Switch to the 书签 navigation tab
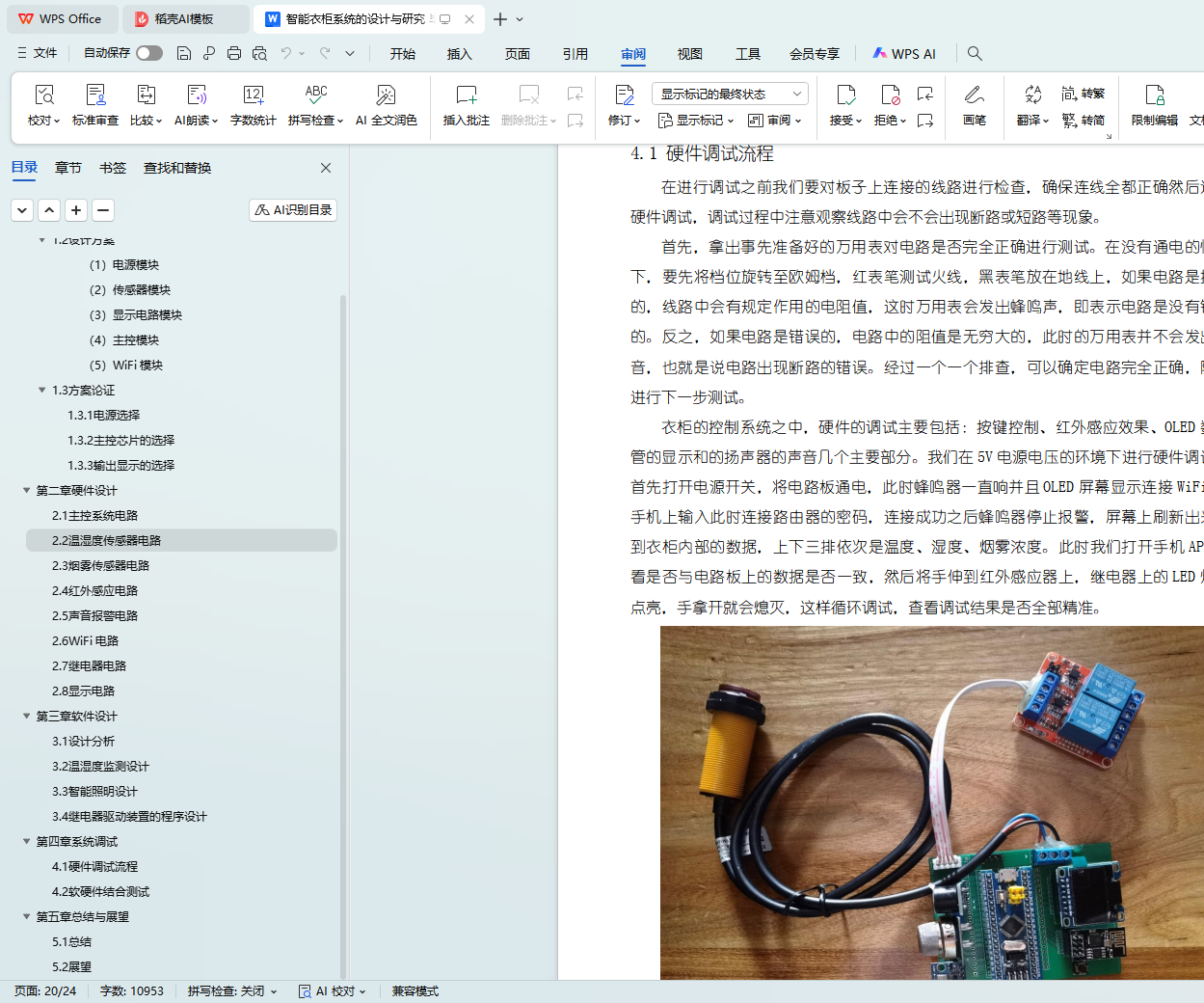1204x1003 pixels. [x=113, y=168]
